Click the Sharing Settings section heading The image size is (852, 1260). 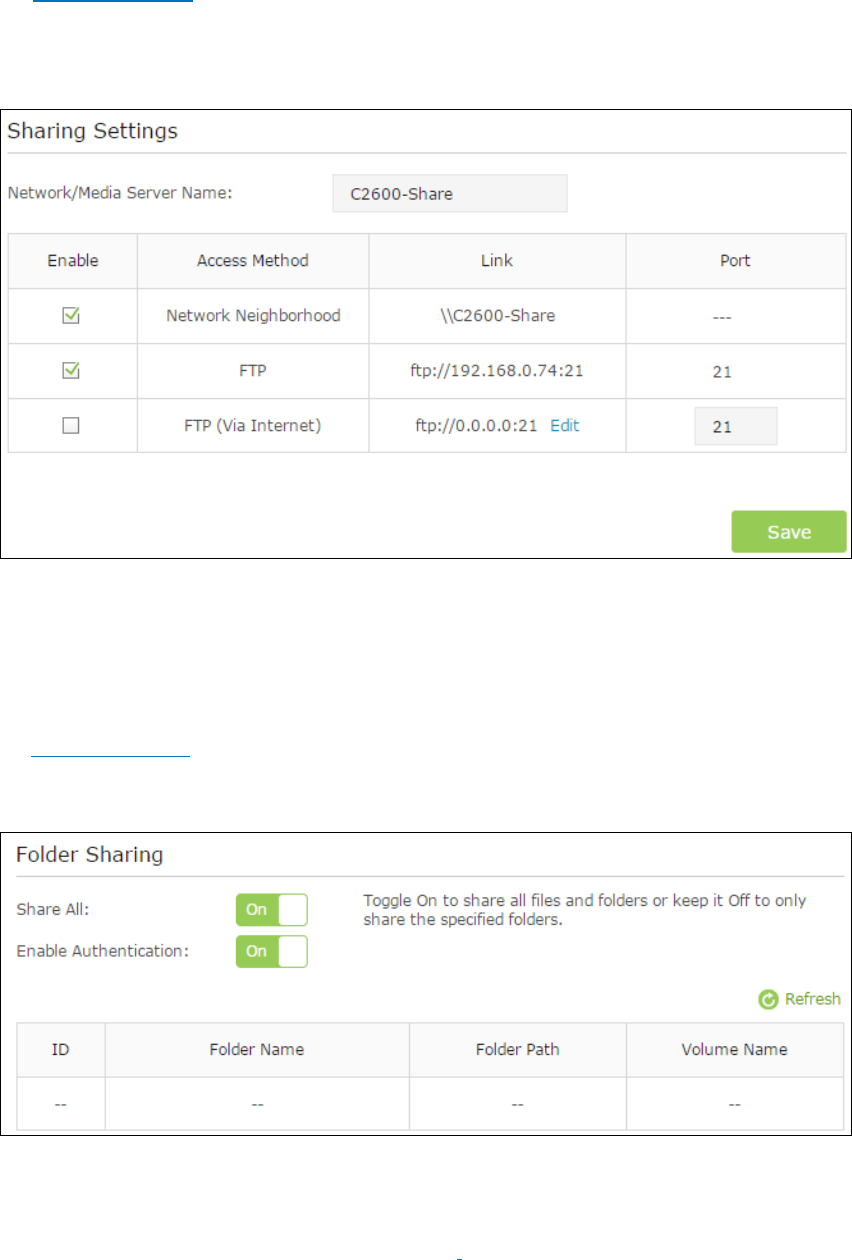[x=93, y=131]
